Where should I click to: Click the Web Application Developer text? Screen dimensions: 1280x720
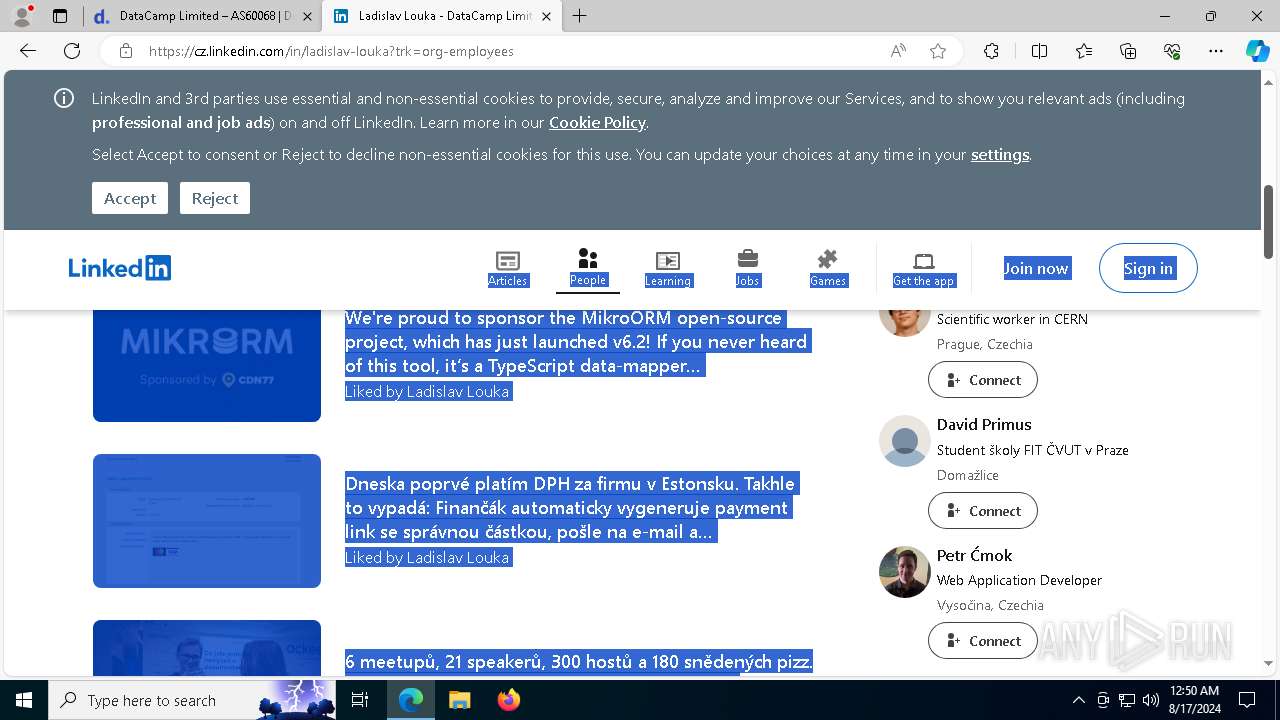tap(1019, 580)
